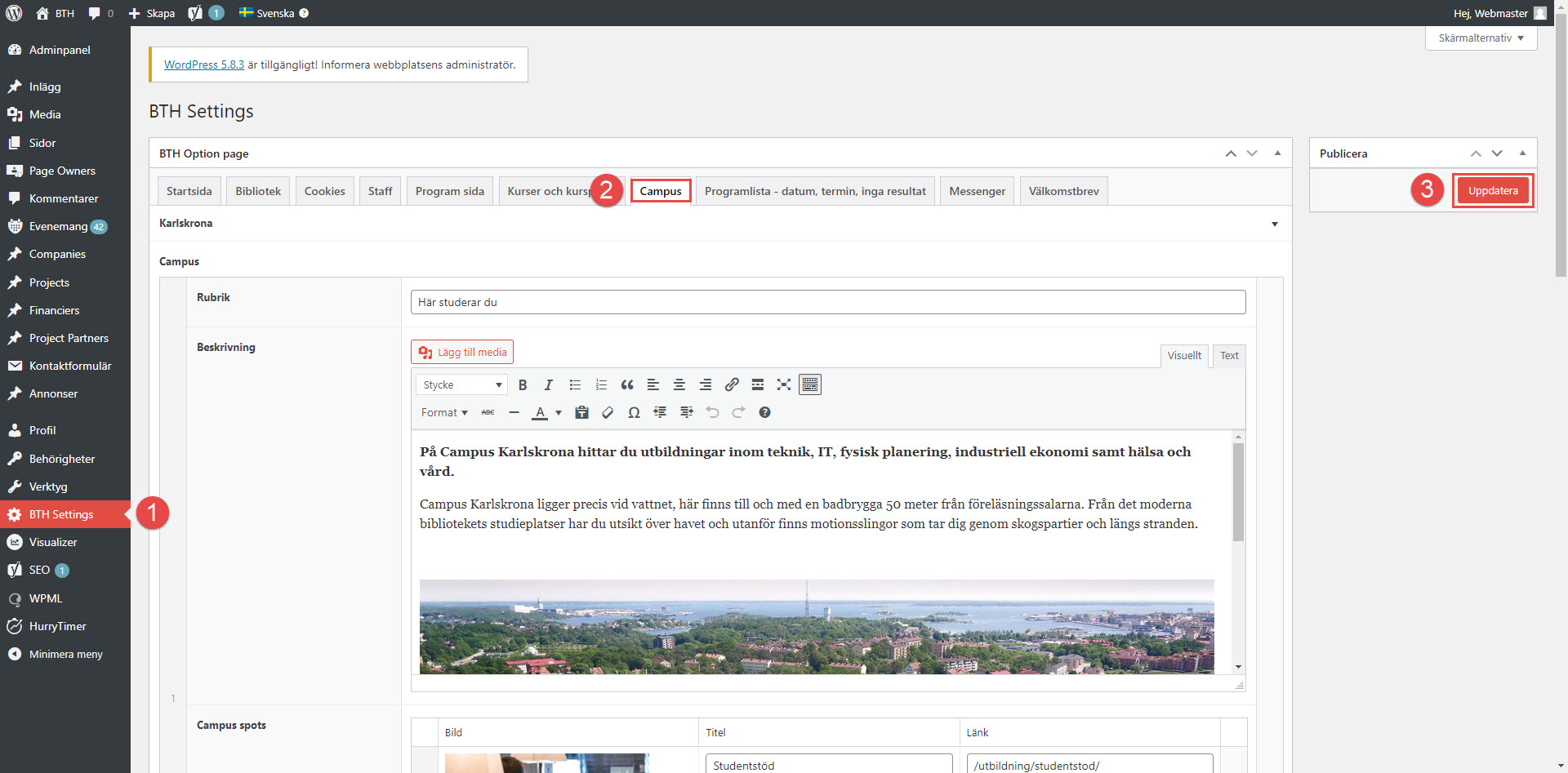
Task: Decrease indent of the paragraph
Action: [660, 412]
